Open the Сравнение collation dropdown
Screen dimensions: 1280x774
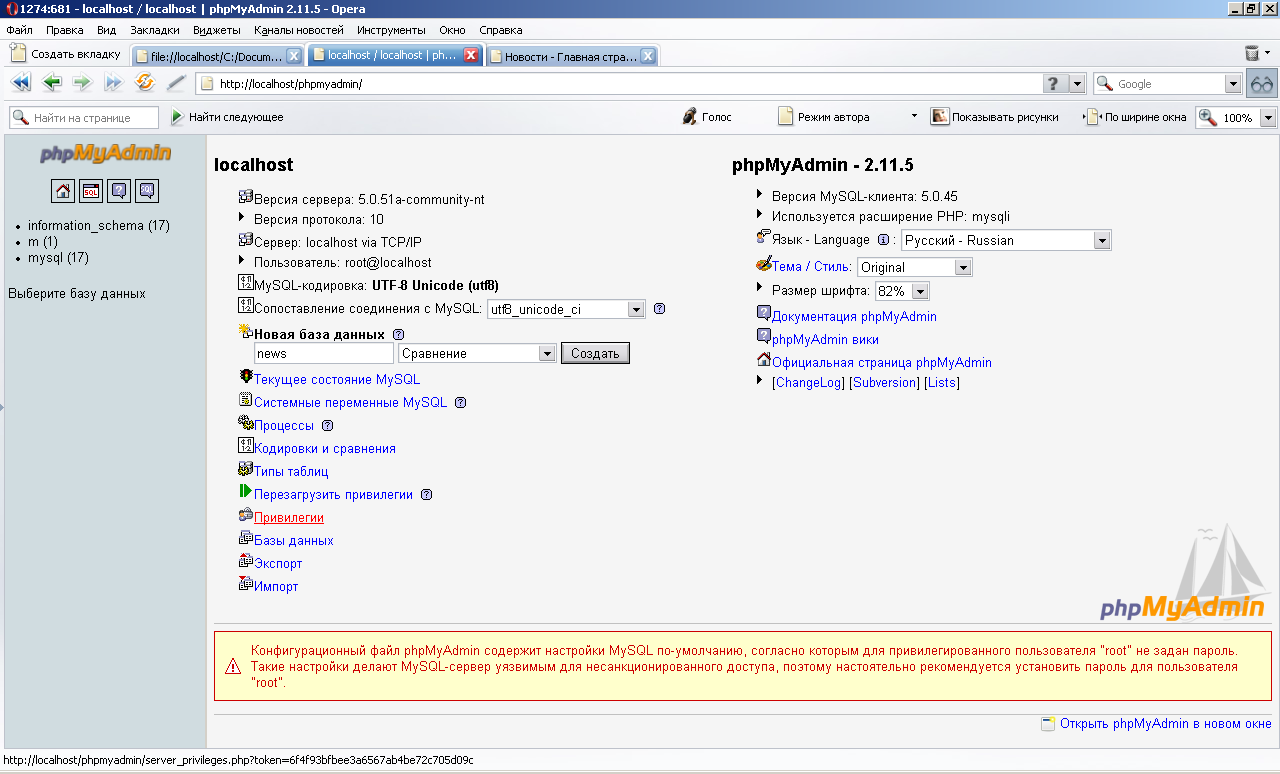[547, 353]
